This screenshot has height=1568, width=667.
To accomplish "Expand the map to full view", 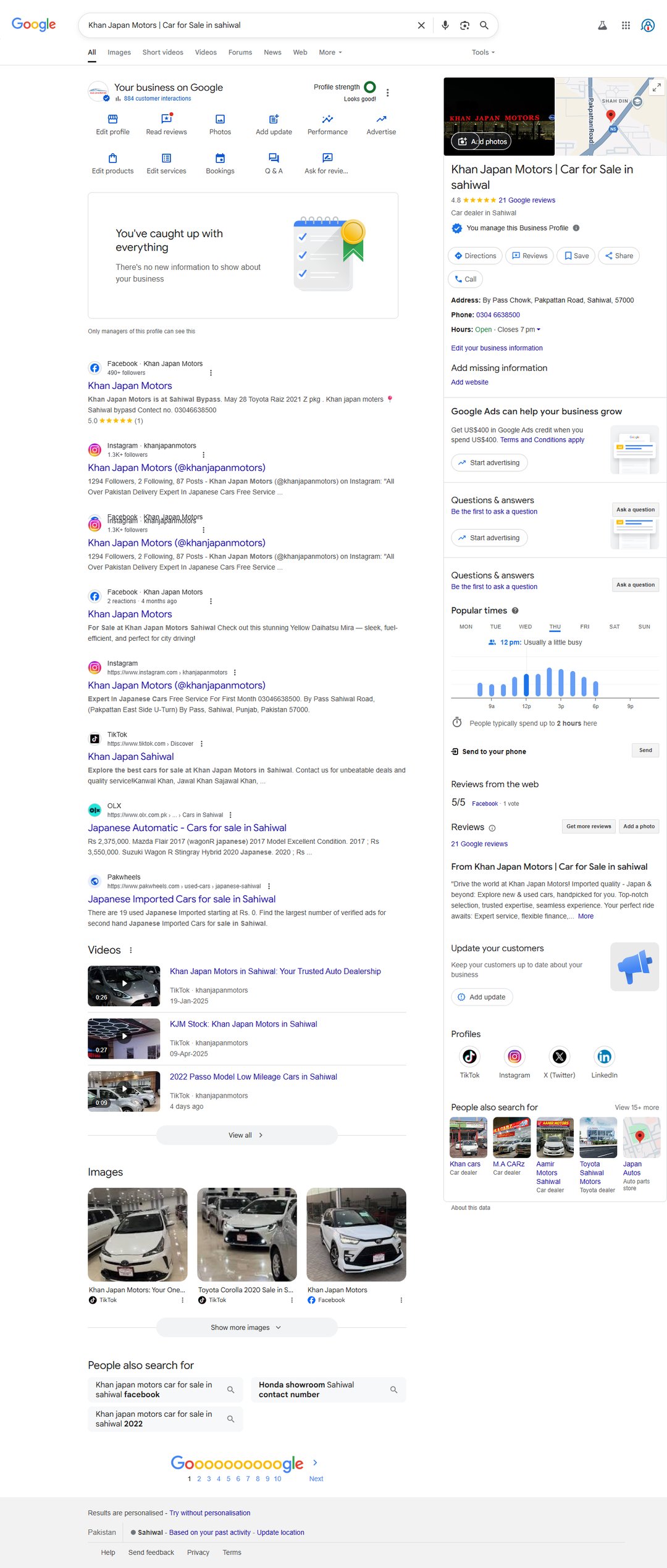I will (657, 88).
